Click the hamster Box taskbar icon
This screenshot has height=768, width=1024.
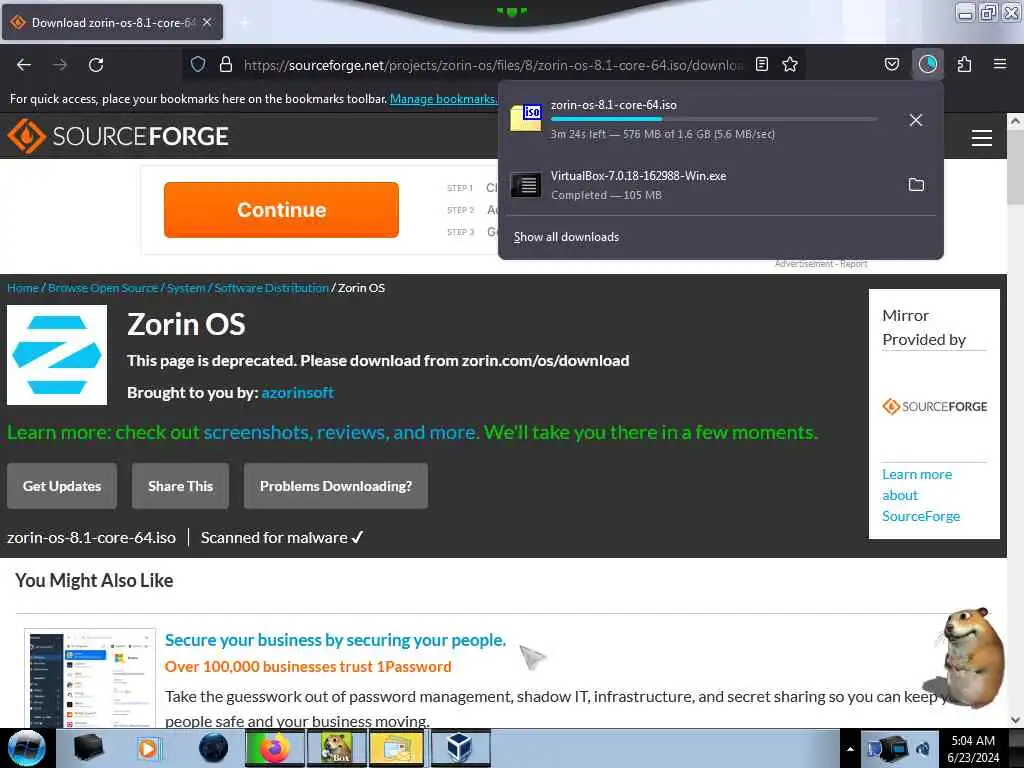[336, 748]
